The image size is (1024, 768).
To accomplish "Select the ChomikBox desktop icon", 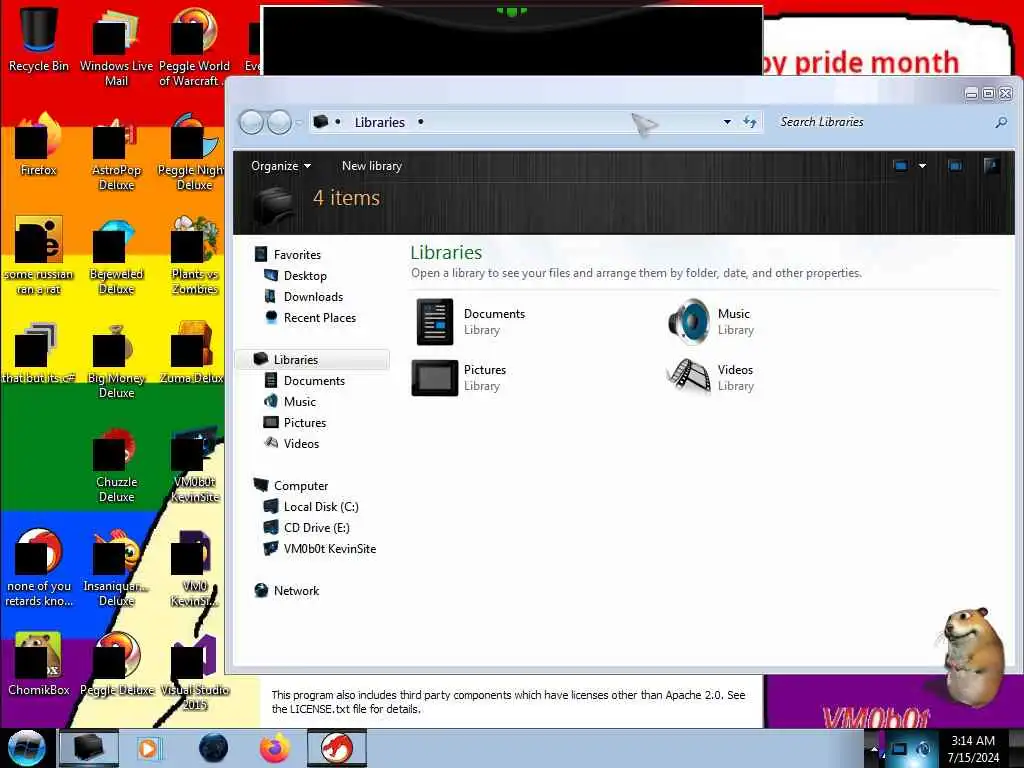I will tap(39, 664).
